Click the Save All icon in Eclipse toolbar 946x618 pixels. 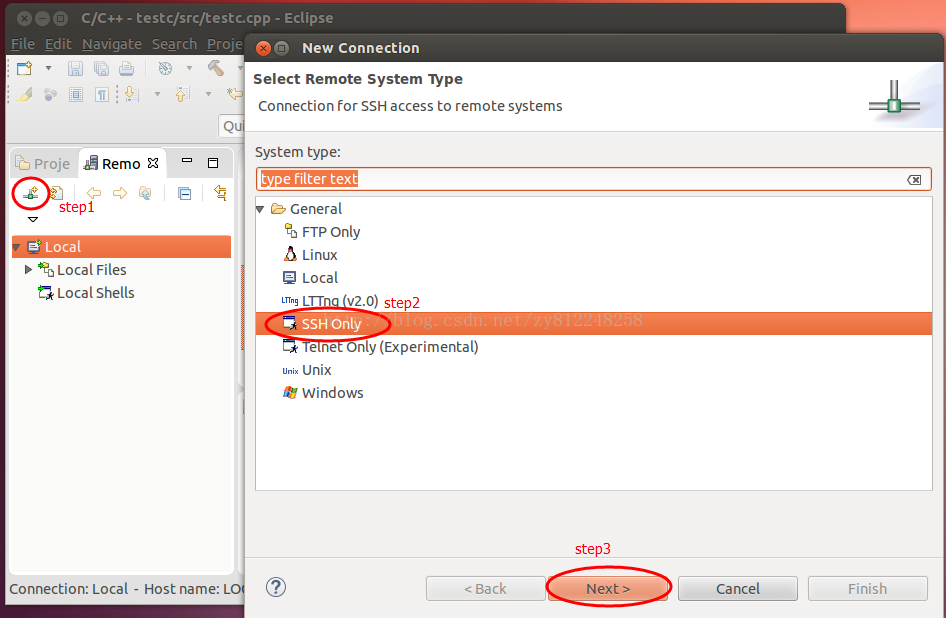pos(101,68)
